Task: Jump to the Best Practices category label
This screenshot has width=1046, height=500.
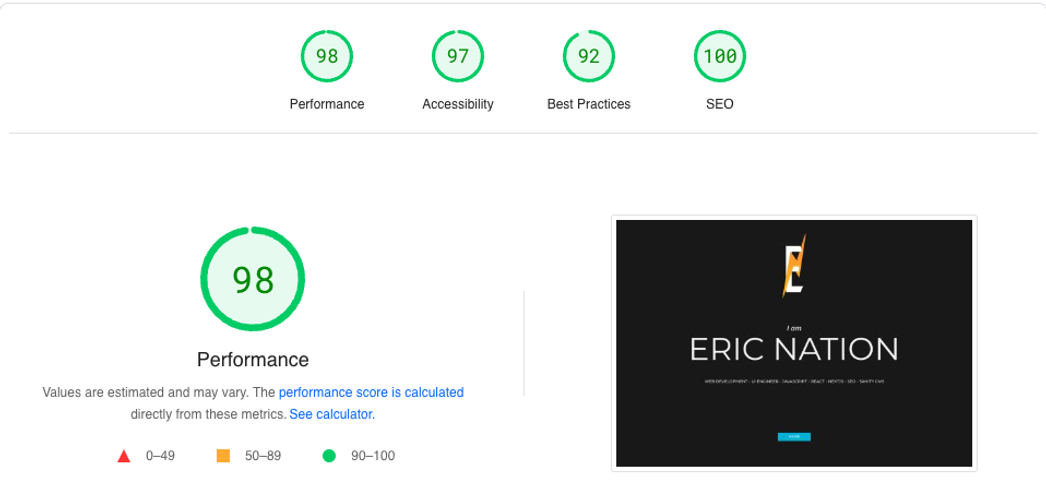Action: (589, 104)
